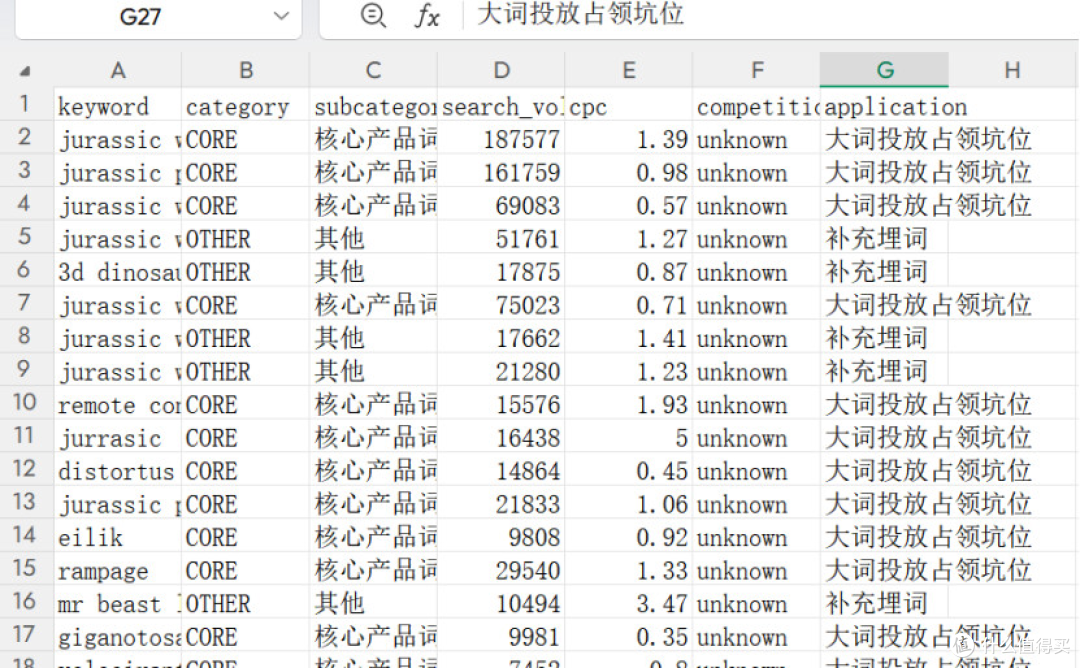Screen dimensions: 1080x668
Task: Click the select-all corner triangle
Action: [25, 70]
